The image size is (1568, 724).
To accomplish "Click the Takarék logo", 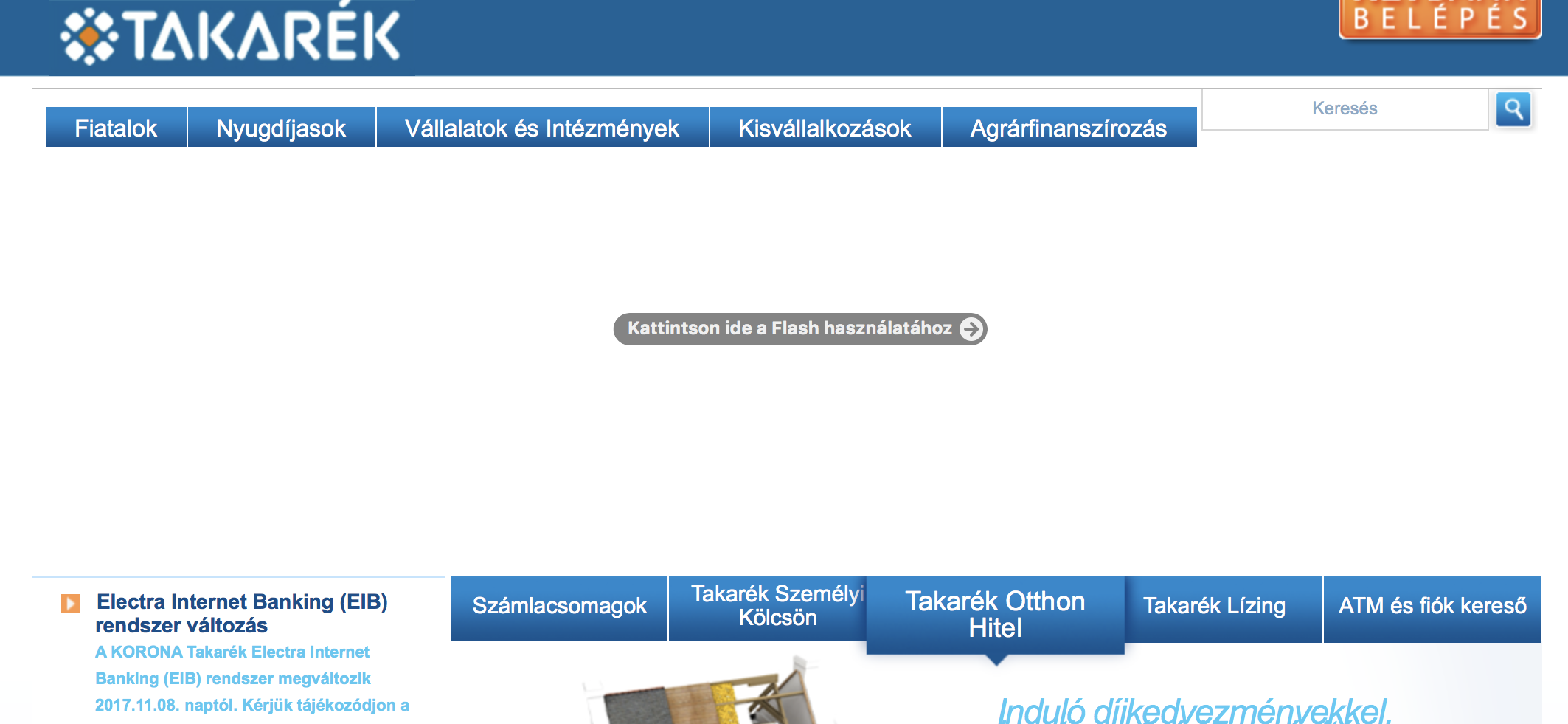I will click(232, 35).
